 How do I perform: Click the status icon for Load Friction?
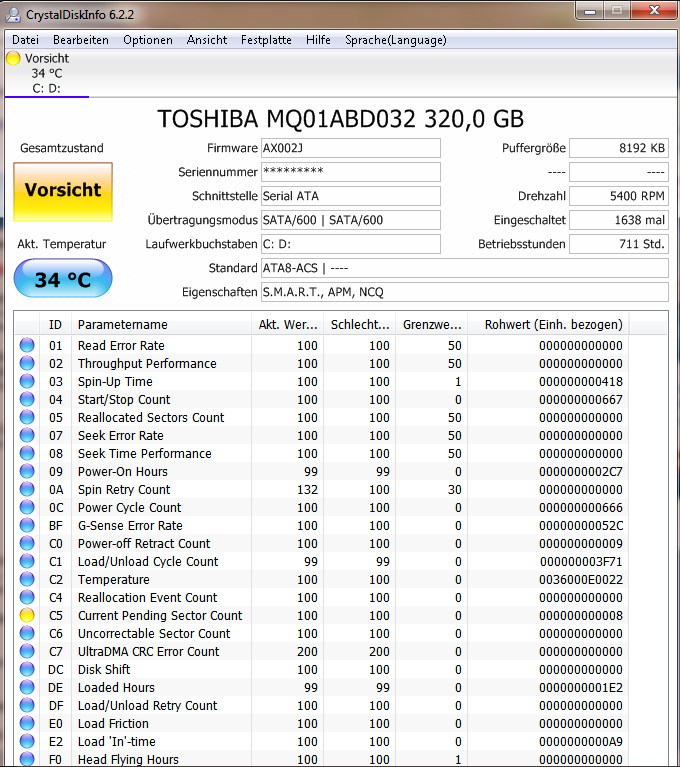point(27,723)
